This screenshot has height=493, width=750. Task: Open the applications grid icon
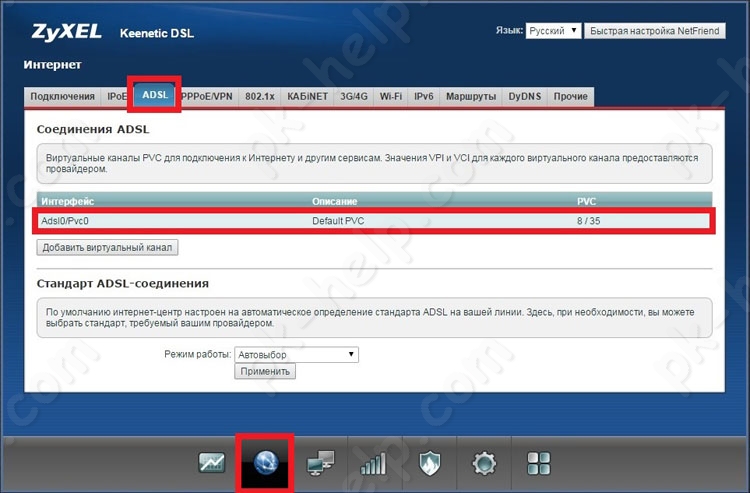coord(539,463)
